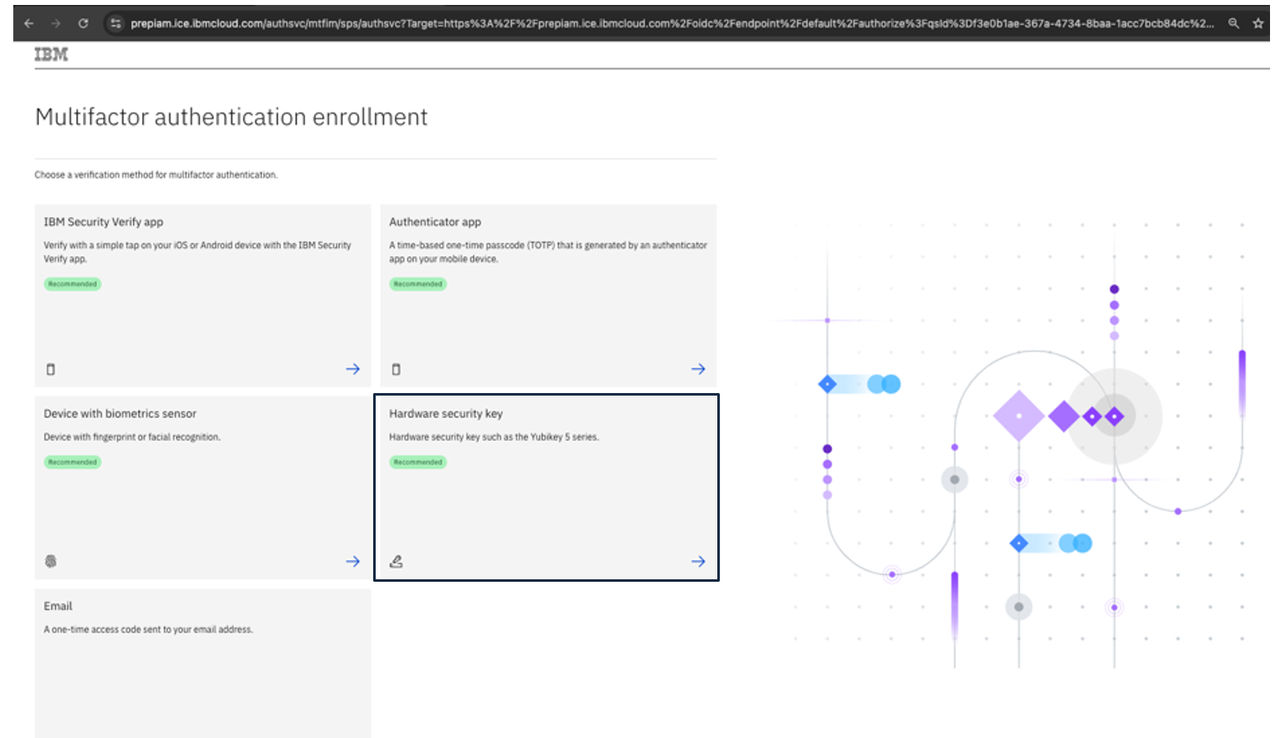Click the browser forward arrow
This screenshot has width=1280, height=738.
tap(55, 22)
